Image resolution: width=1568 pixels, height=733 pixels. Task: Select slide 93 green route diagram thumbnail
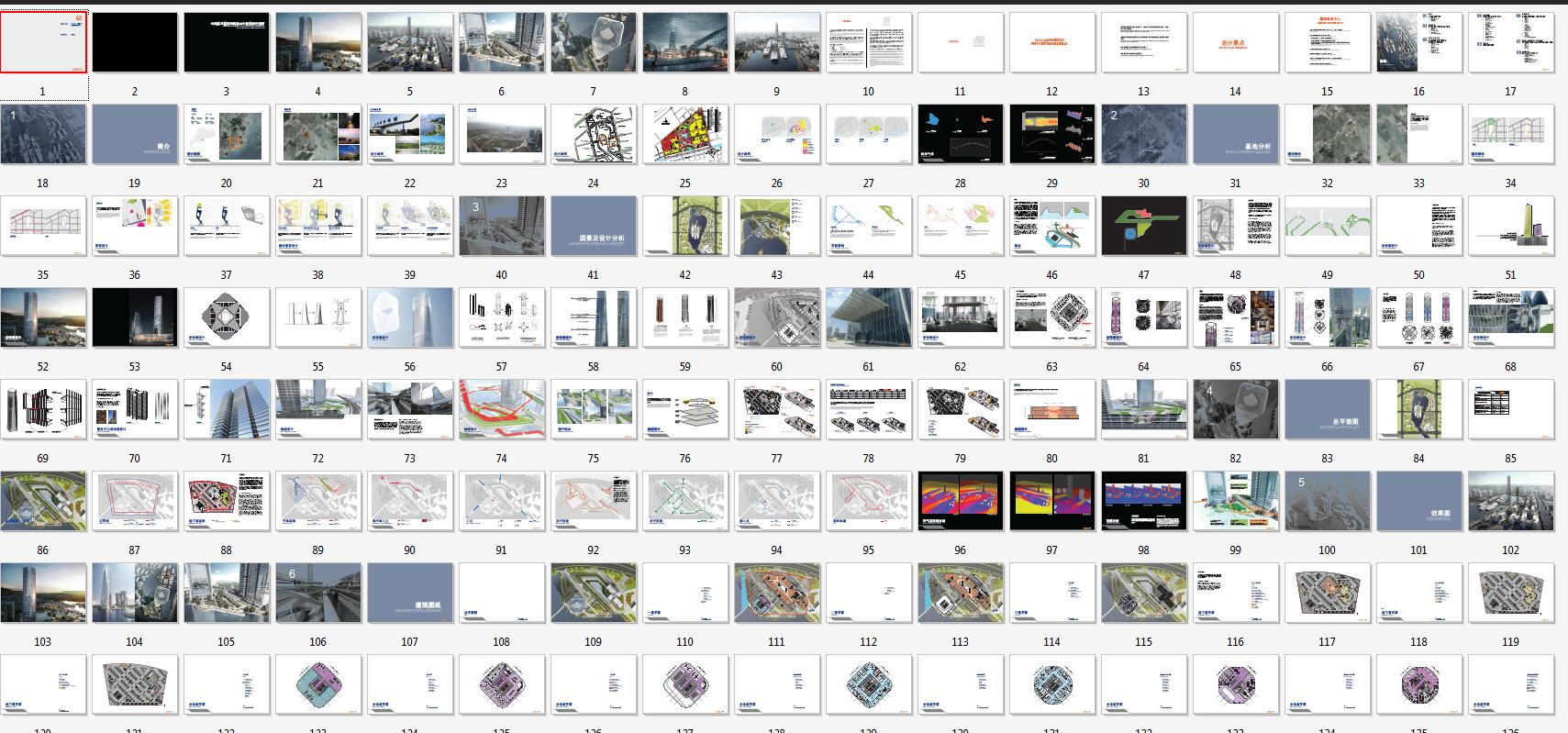pos(685,501)
